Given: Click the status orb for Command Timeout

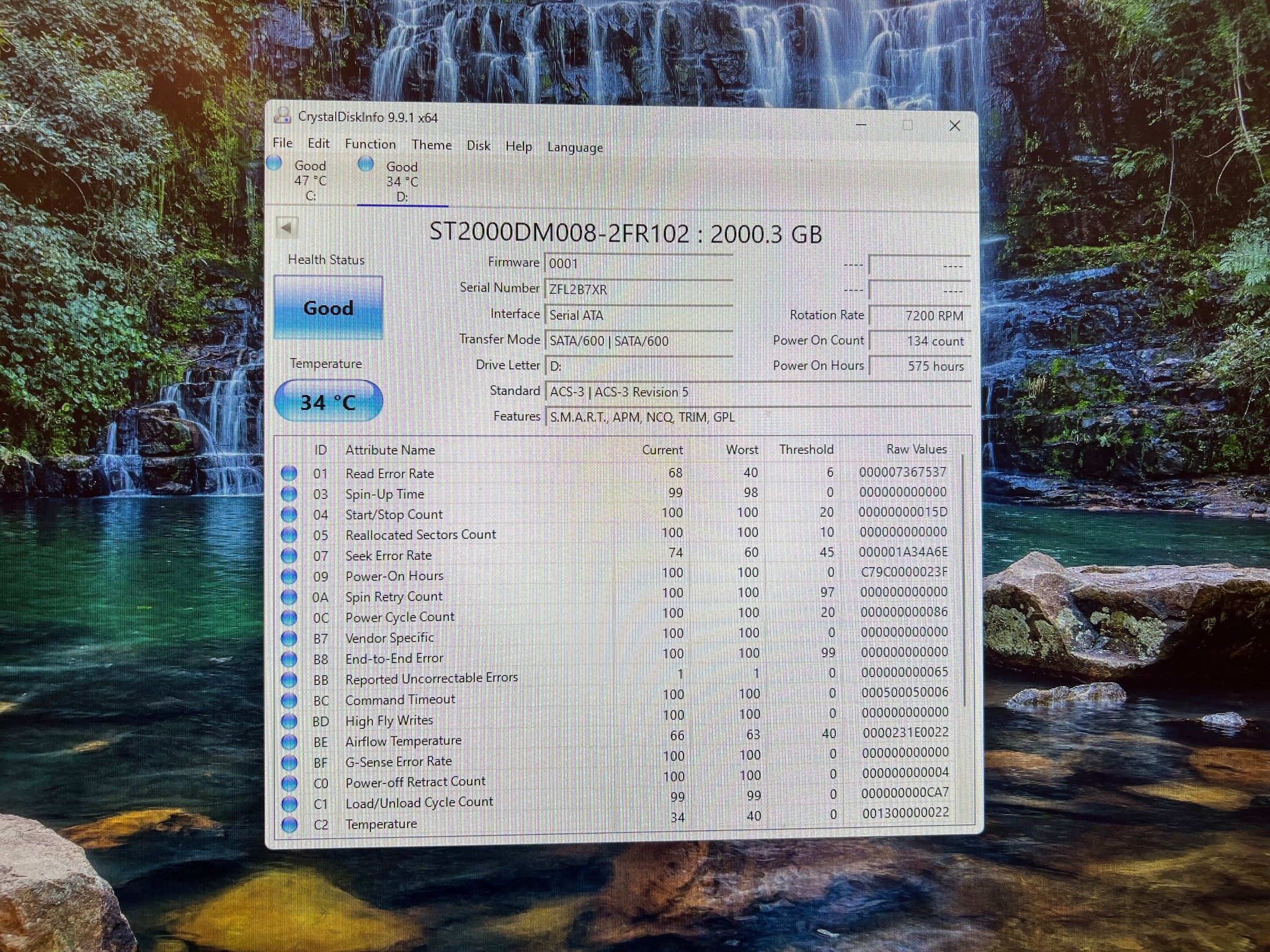Looking at the screenshot, I should click(289, 700).
